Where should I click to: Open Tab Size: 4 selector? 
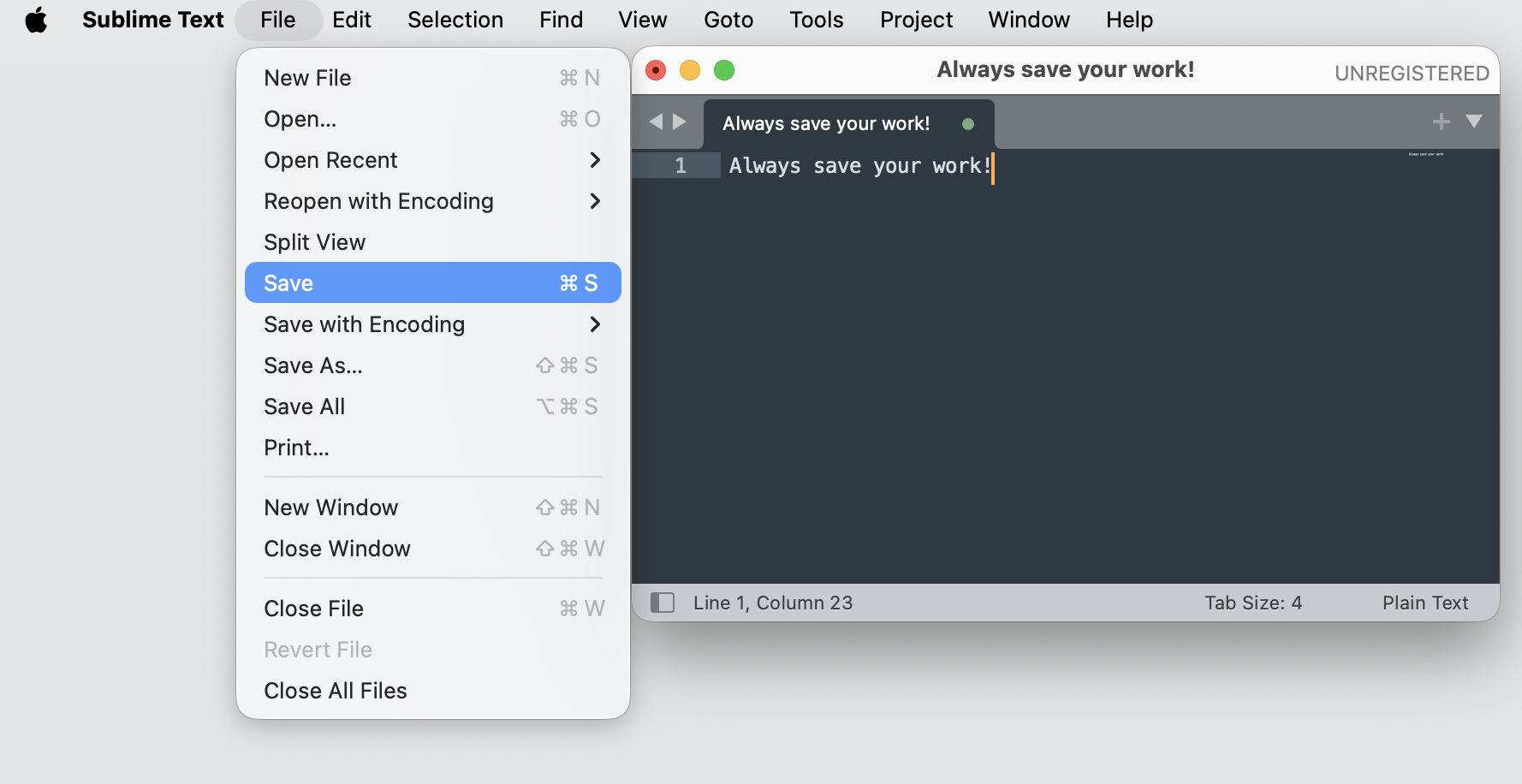click(x=1253, y=603)
